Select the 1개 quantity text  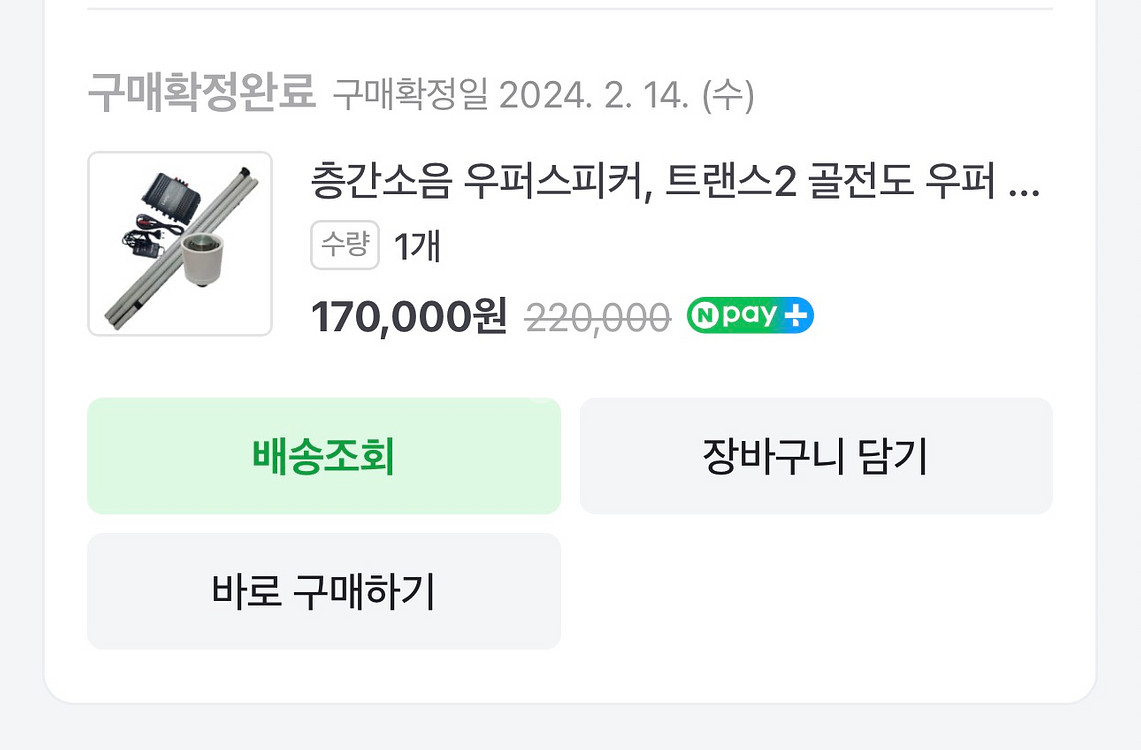pos(418,246)
